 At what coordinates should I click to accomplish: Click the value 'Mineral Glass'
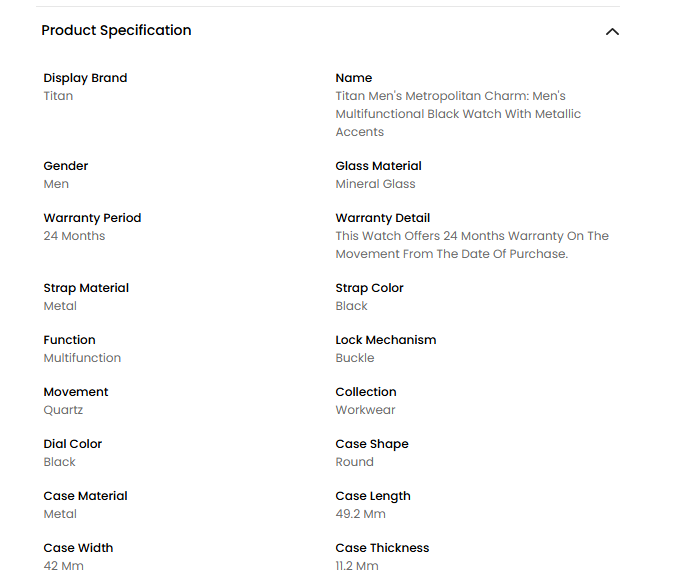coord(375,184)
